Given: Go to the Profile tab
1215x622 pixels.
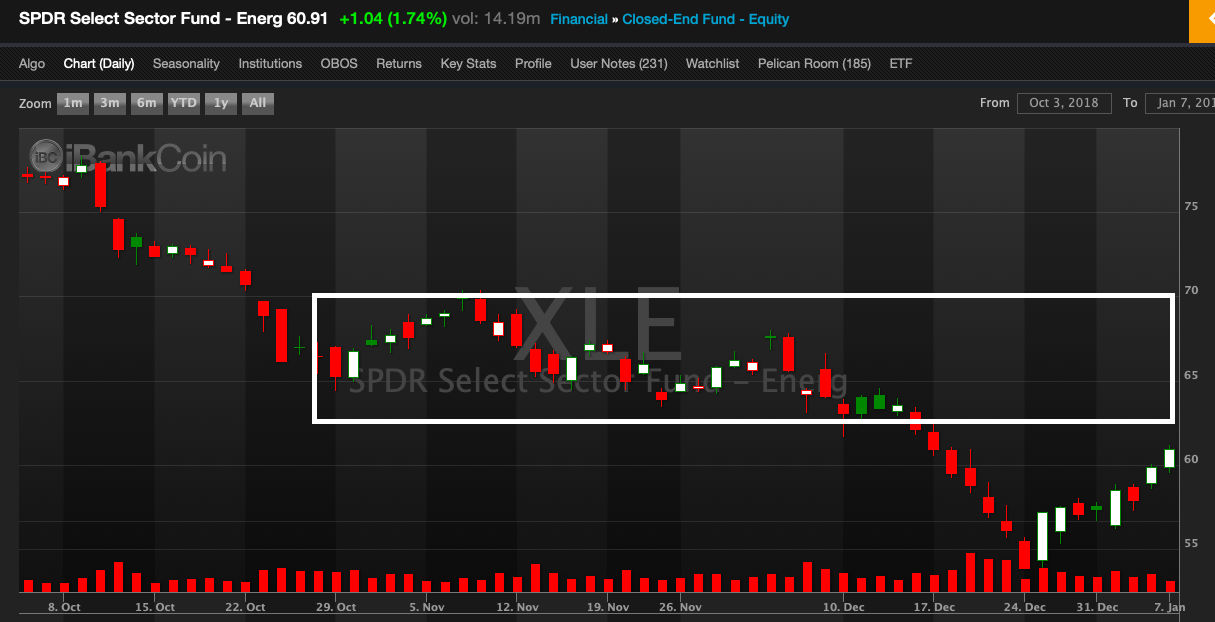Looking at the screenshot, I should tap(533, 63).
